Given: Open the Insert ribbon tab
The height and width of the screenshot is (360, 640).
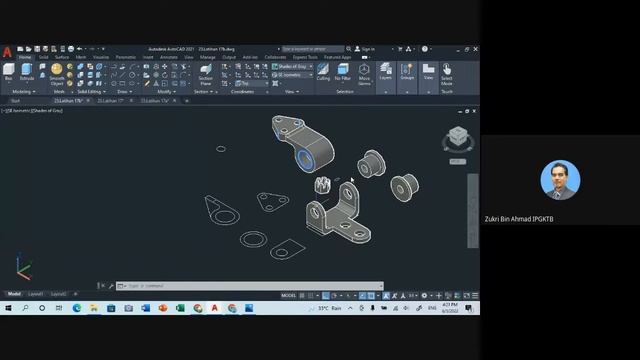Looking at the screenshot, I should pyautogui.click(x=148, y=58).
